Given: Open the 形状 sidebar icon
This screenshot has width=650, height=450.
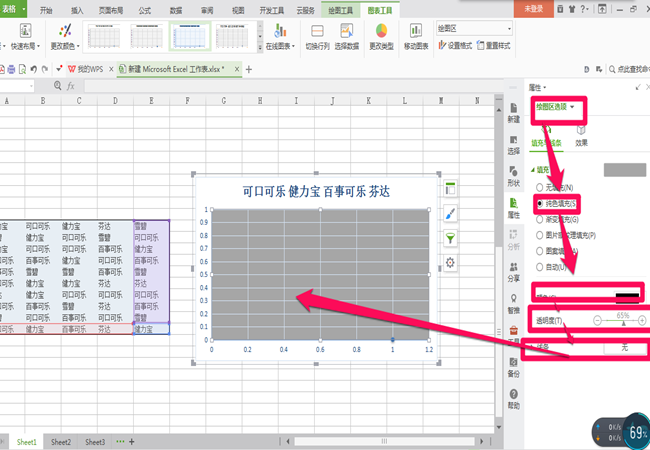Looking at the screenshot, I should 514,177.
